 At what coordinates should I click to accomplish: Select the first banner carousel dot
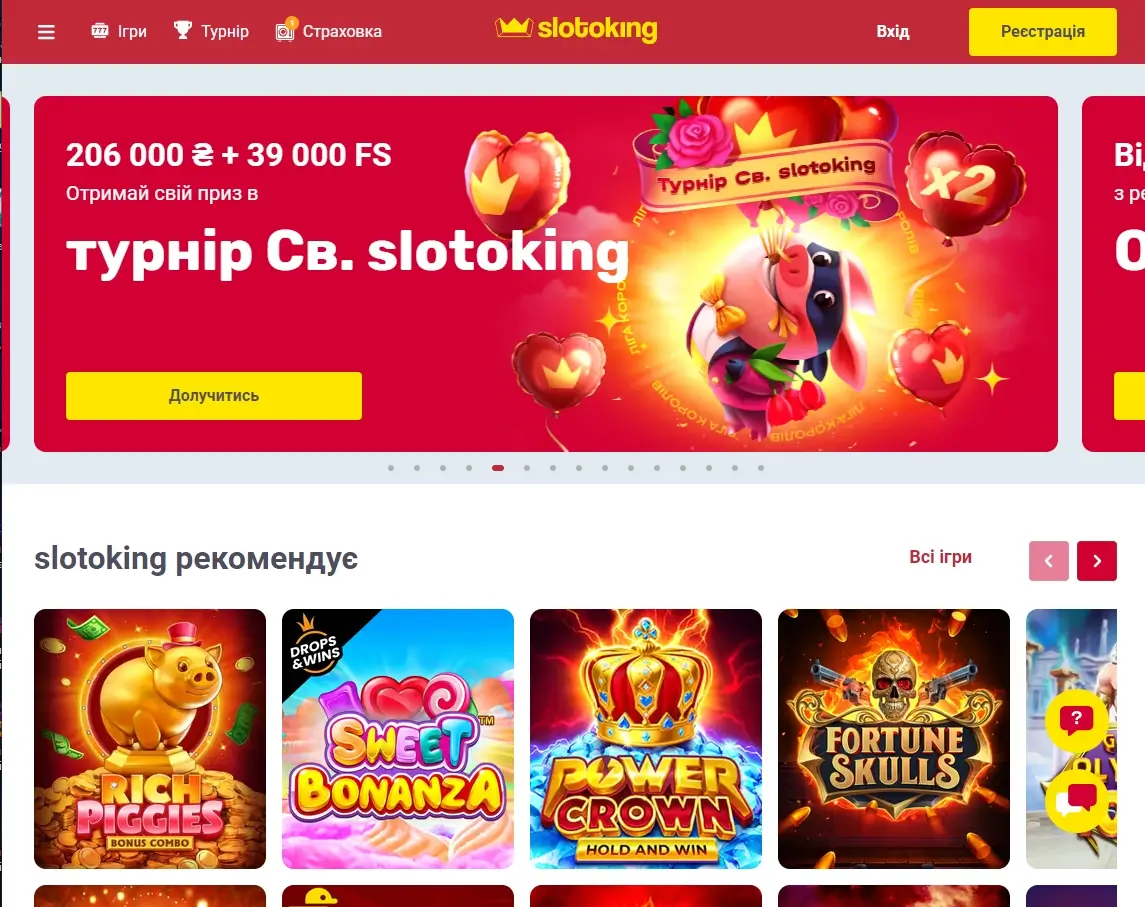click(x=391, y=468)
